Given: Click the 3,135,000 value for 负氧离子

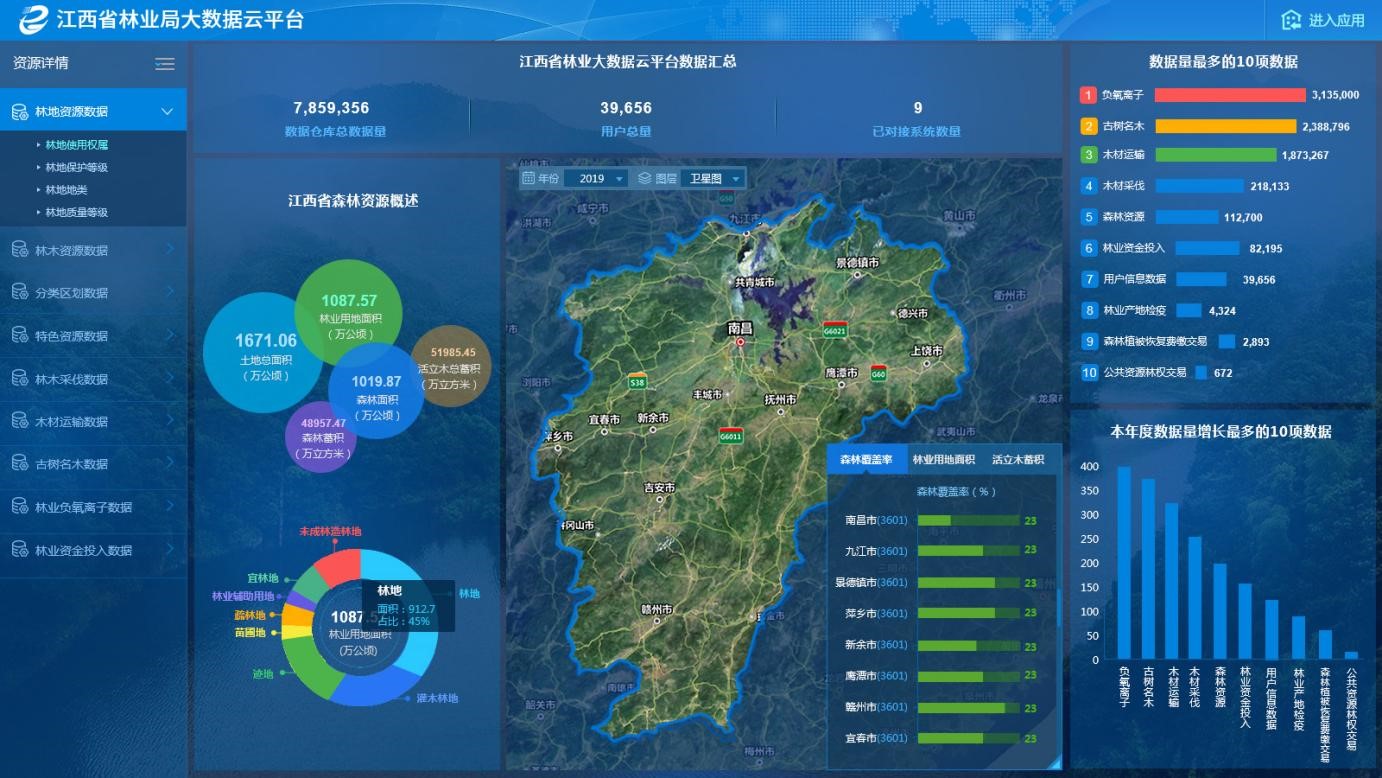Looking at the screenshot, I should click(x=1336, y=95).
